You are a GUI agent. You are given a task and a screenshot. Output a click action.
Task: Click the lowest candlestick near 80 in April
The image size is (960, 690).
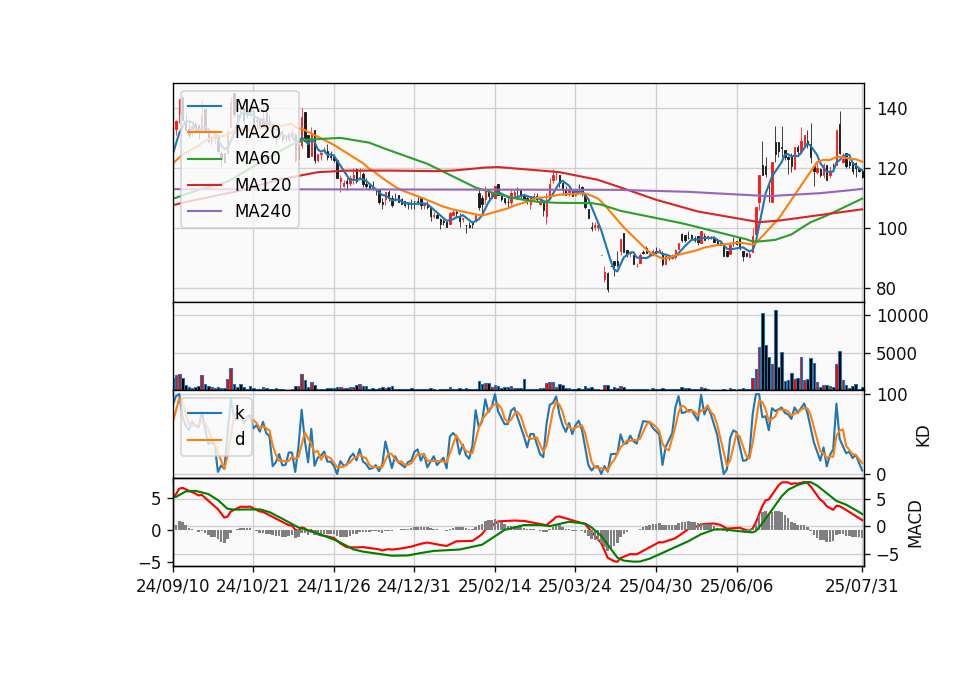point(608,281)
